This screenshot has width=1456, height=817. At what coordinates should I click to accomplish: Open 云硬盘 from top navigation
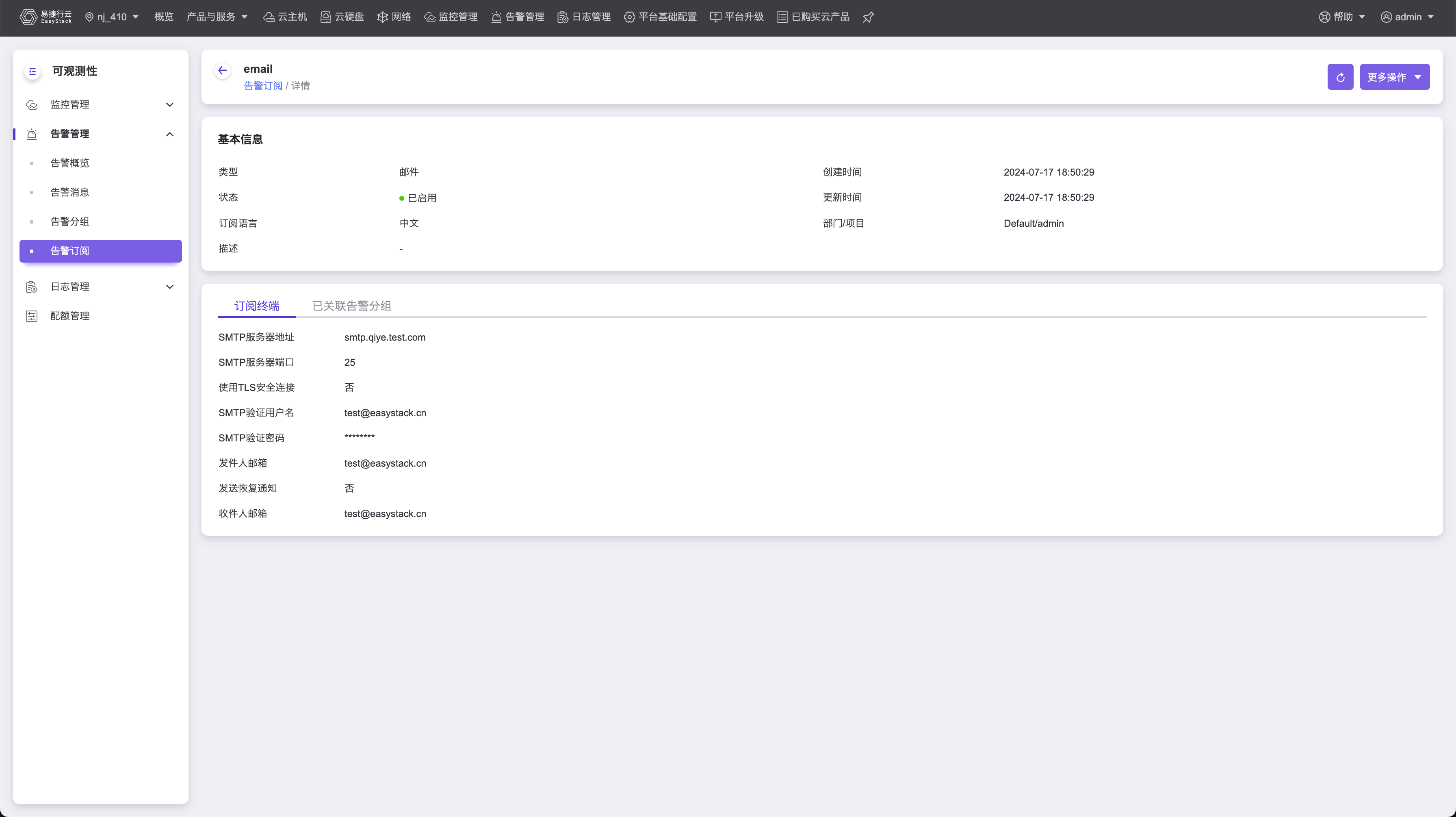[x=342, y=17]
